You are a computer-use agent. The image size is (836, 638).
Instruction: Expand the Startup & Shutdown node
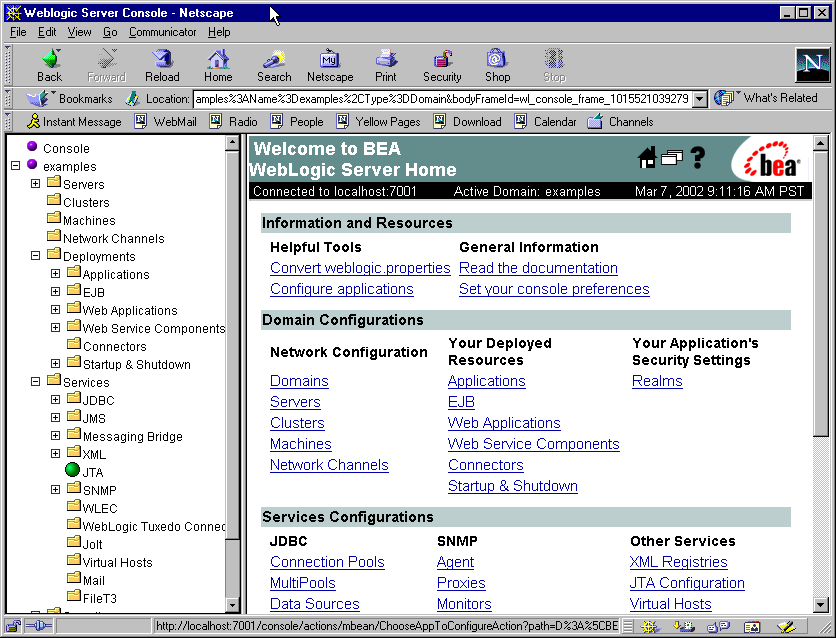click(55, 364)
